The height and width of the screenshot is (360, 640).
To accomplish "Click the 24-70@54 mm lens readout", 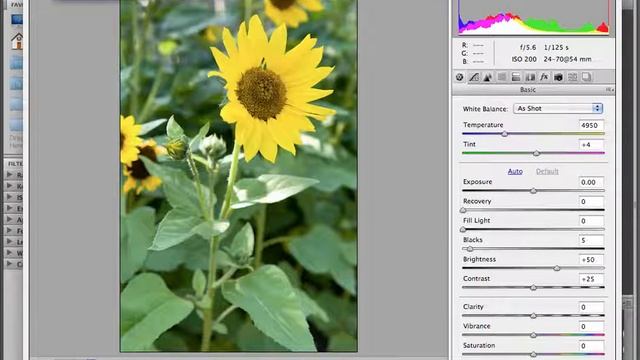I will click(567, 59).
